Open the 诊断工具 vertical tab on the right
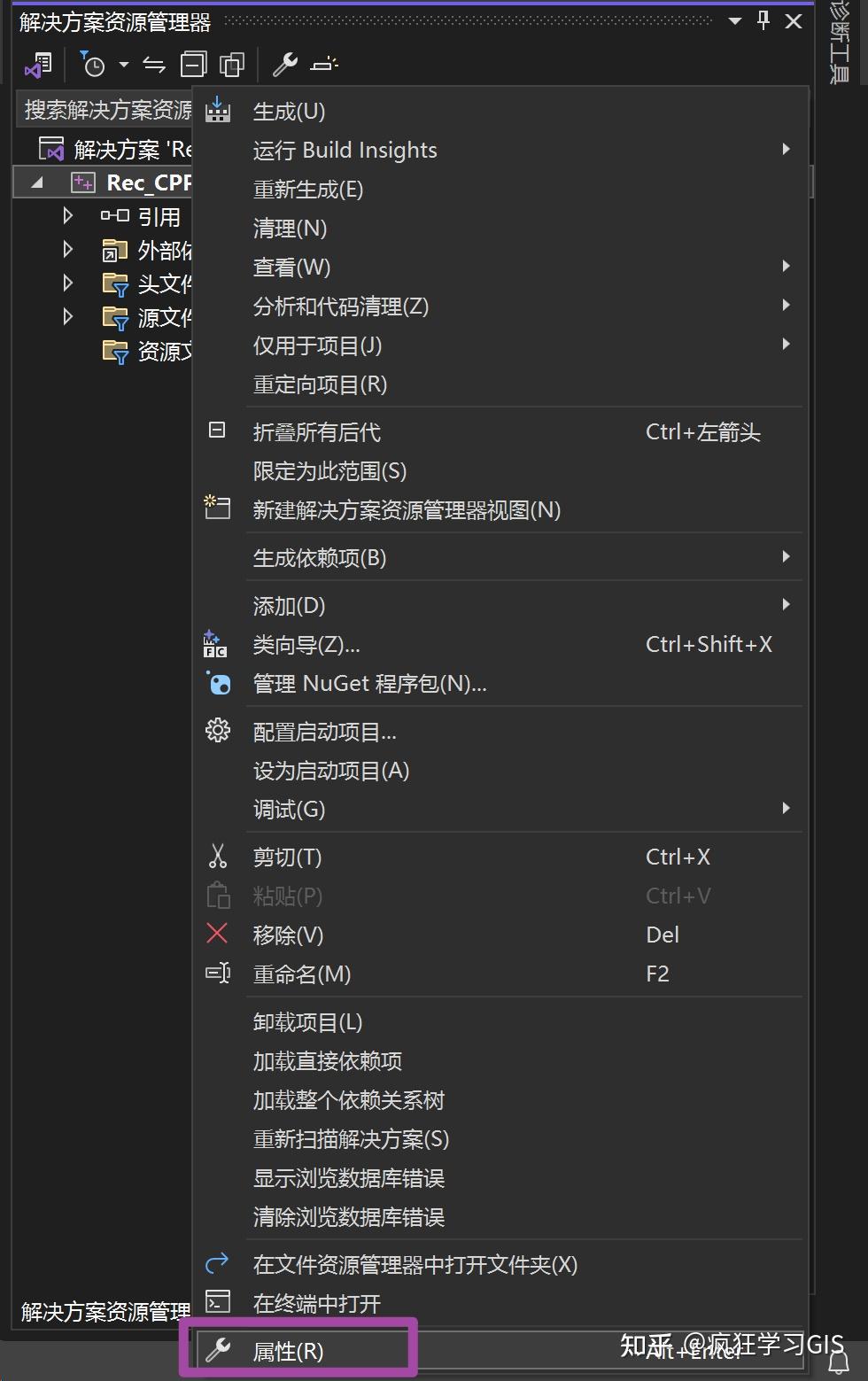Screen dimensions: 868x1381 pos(838,40)
